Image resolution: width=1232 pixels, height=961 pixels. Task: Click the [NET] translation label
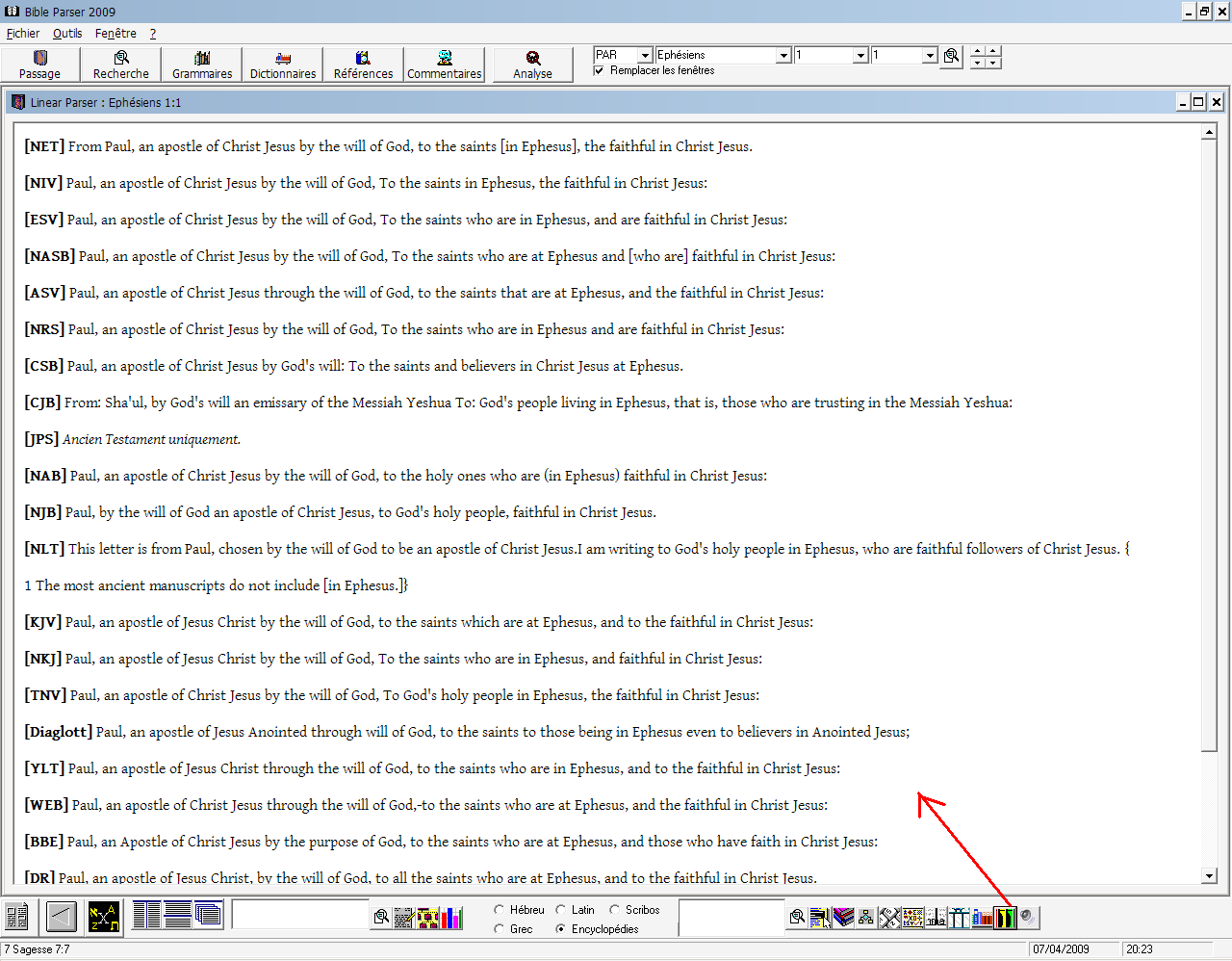(44, 146)
